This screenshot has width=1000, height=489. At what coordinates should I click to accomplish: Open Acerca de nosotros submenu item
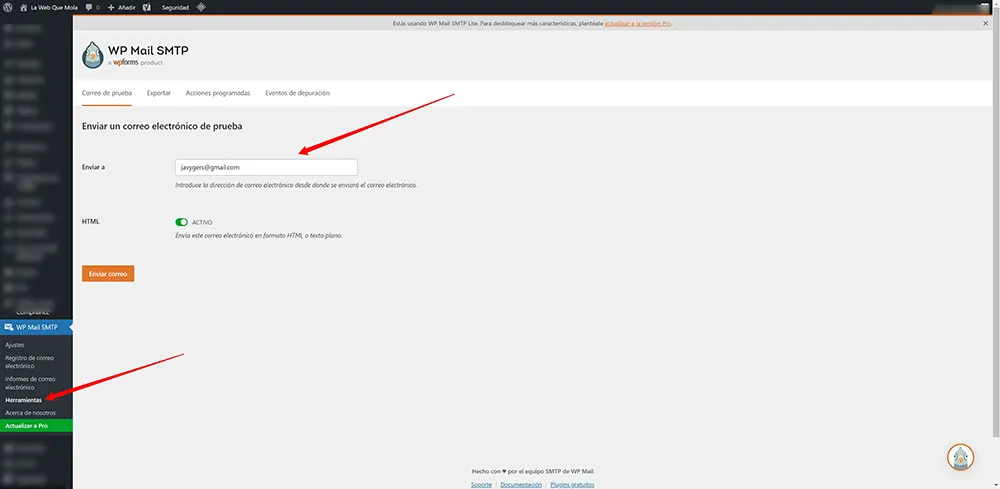pos(30,413)
